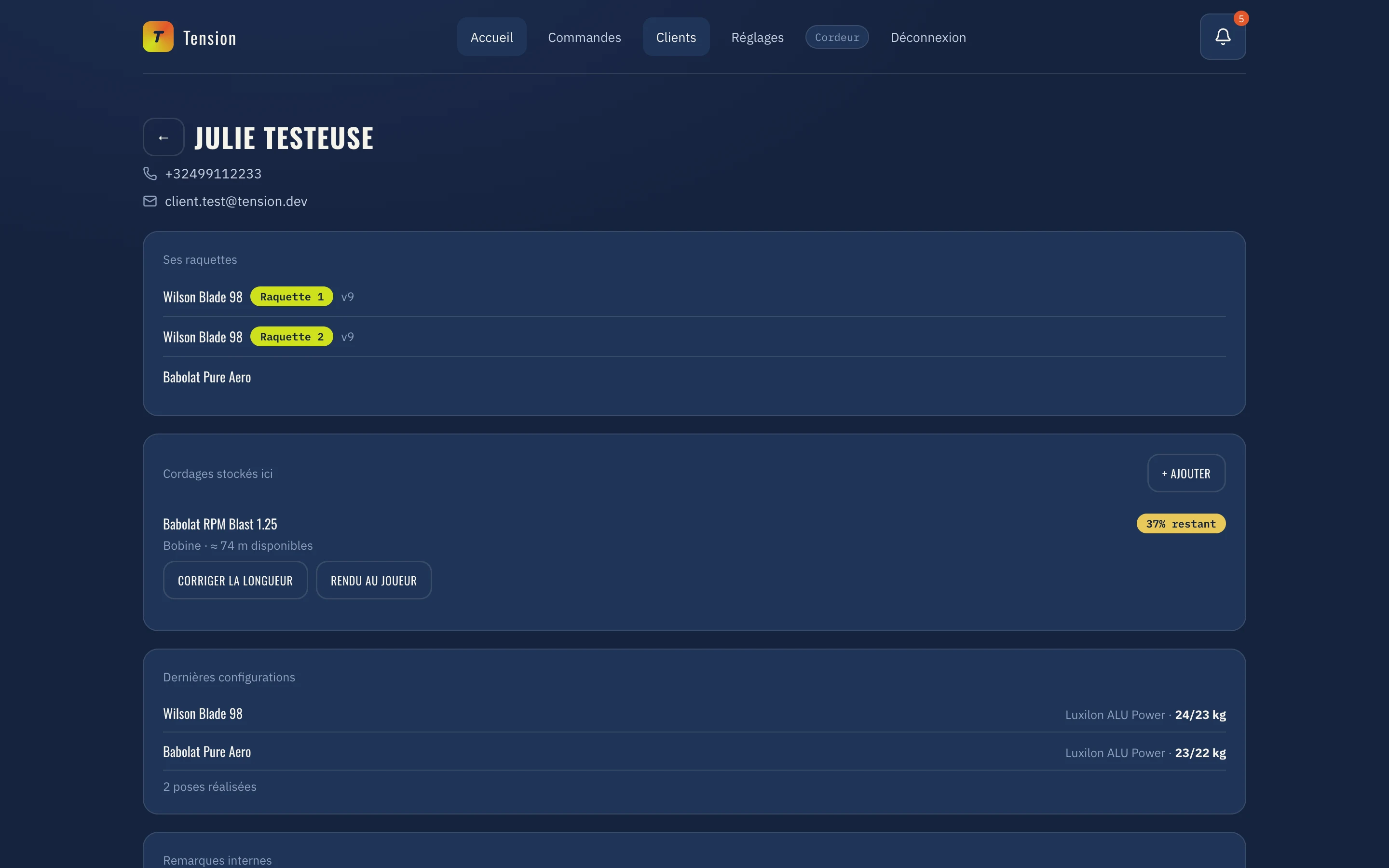
Task: Select Babolat Pure Aero in Ses raquettes
Action: [206, 377]
